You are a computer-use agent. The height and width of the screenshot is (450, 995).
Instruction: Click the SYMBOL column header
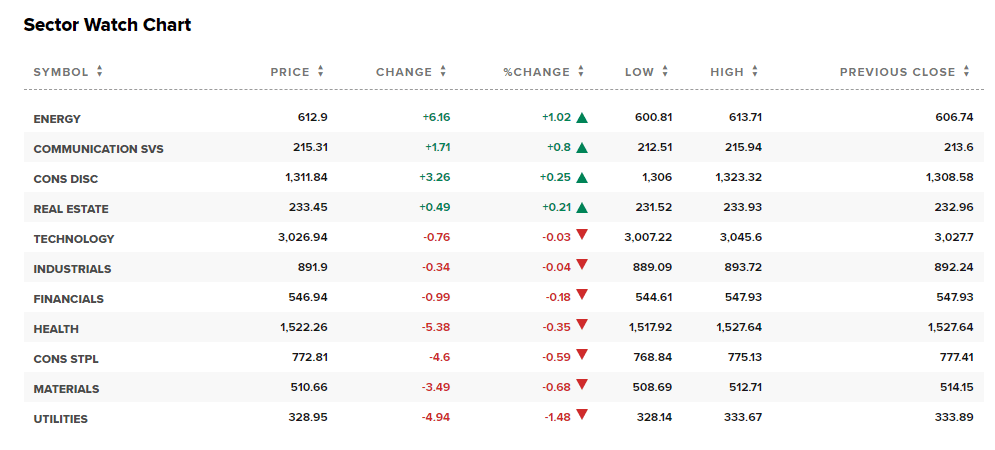click(x=61, y=72)
